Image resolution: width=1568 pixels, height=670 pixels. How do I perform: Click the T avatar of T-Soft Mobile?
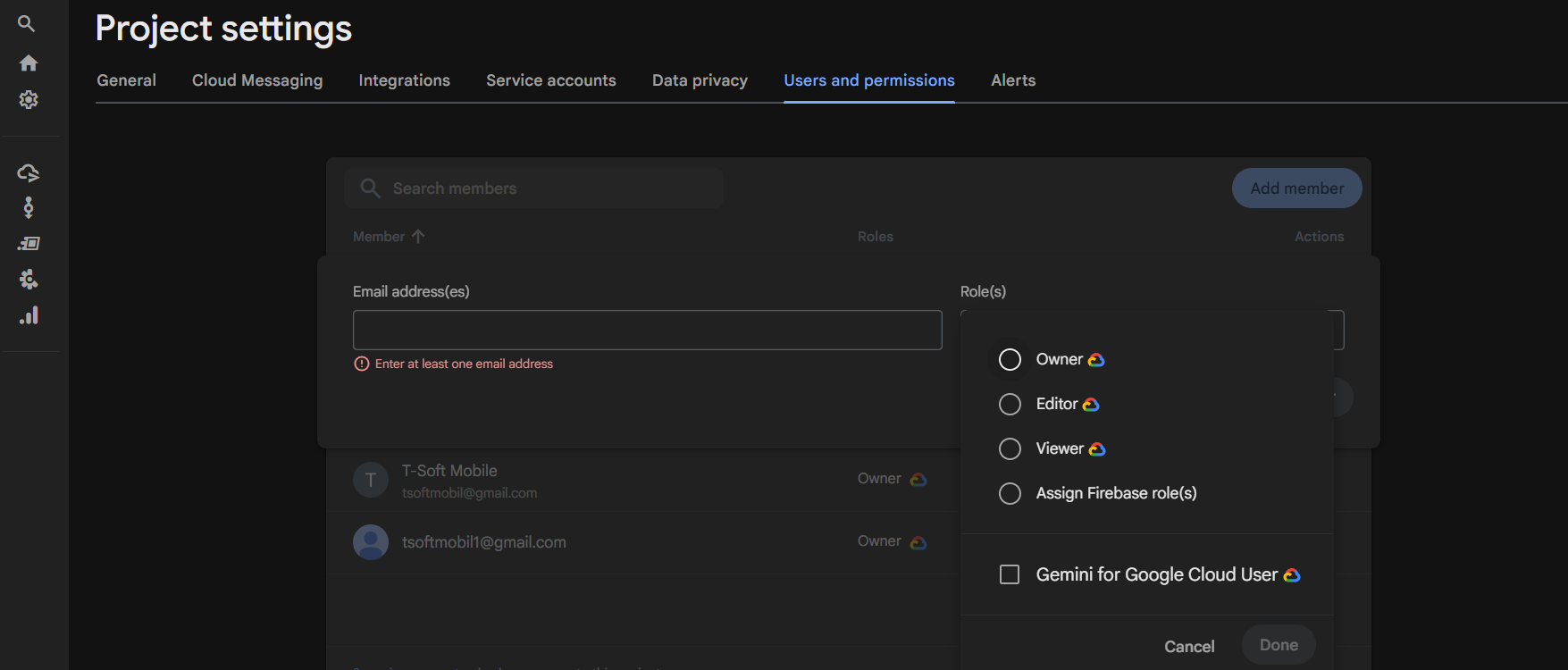tap(371, 480)
